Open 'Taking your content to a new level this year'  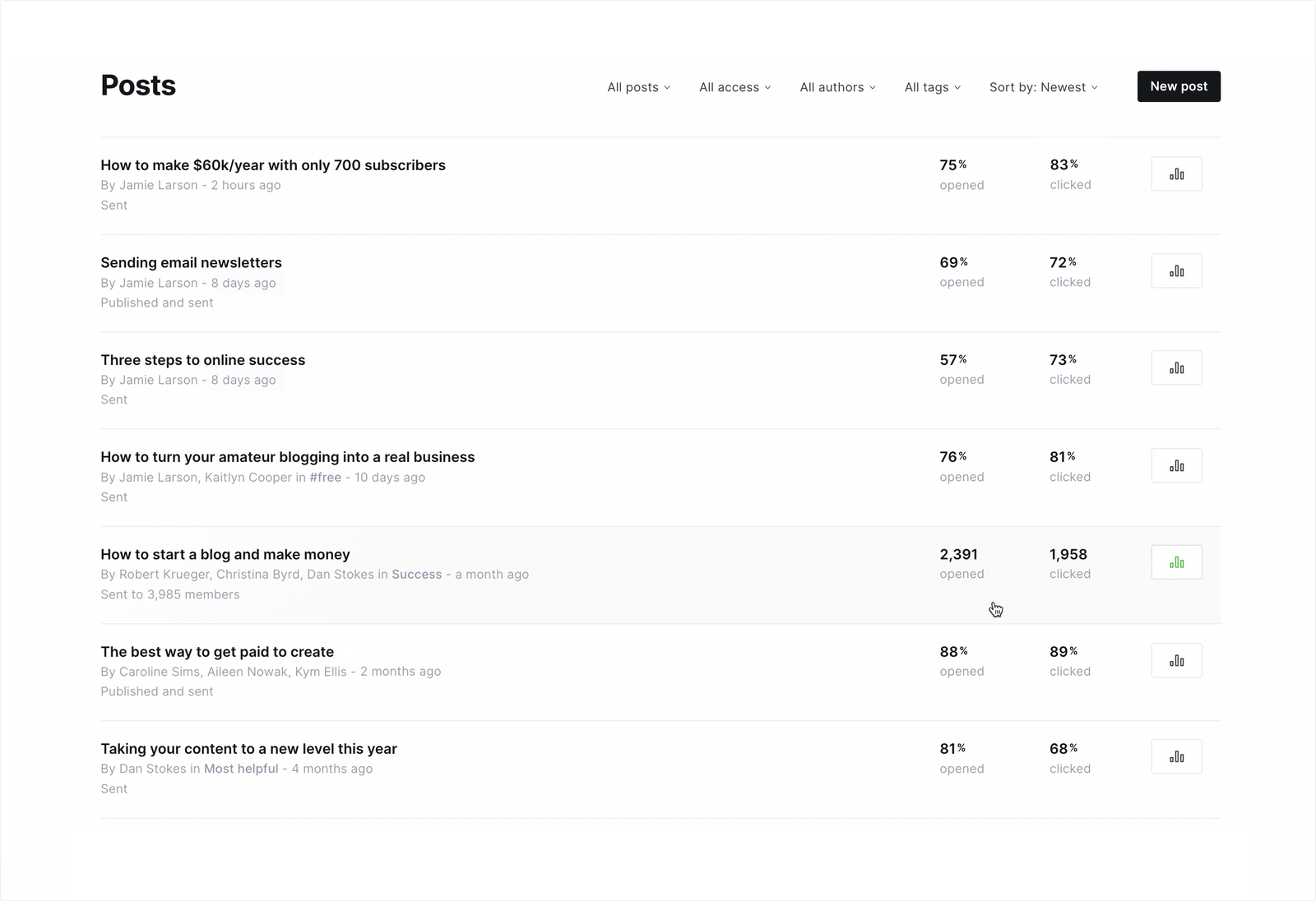248,749
